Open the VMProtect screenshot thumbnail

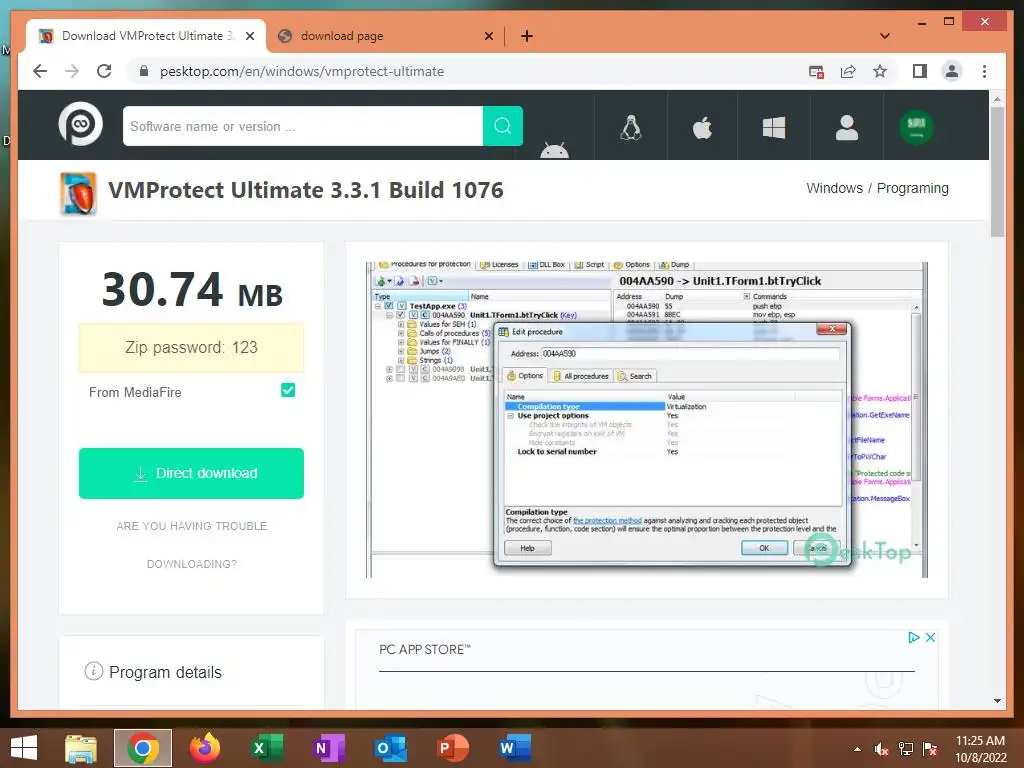(x=647, y=420)
